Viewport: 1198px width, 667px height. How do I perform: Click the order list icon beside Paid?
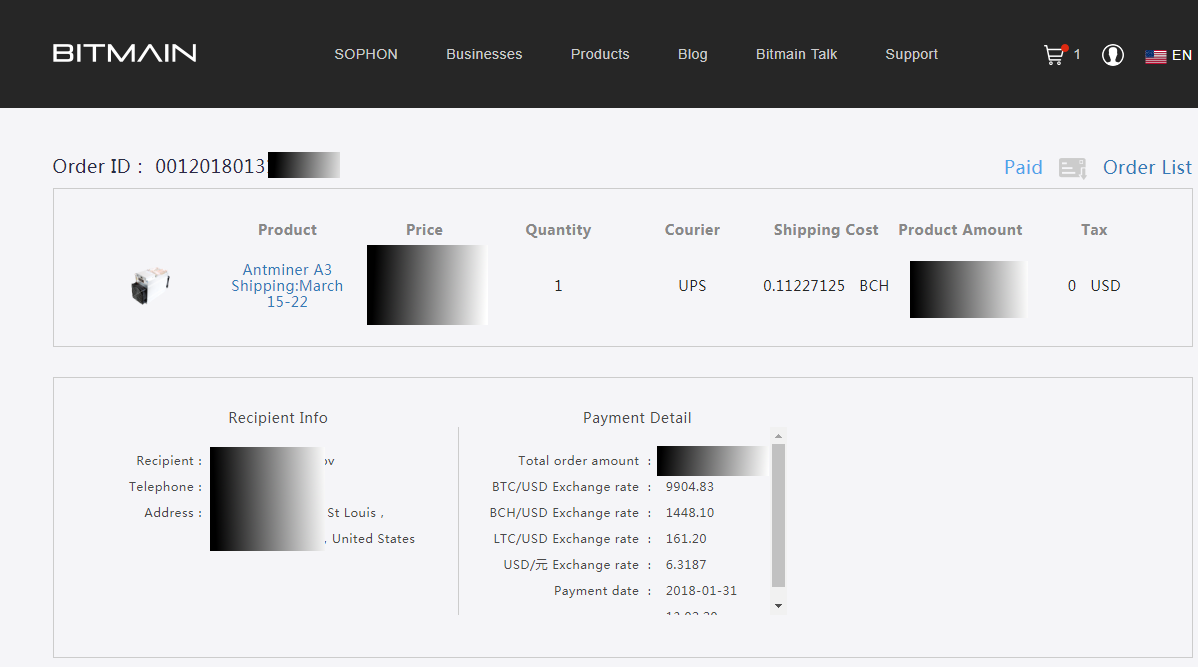pos(1072,168)
